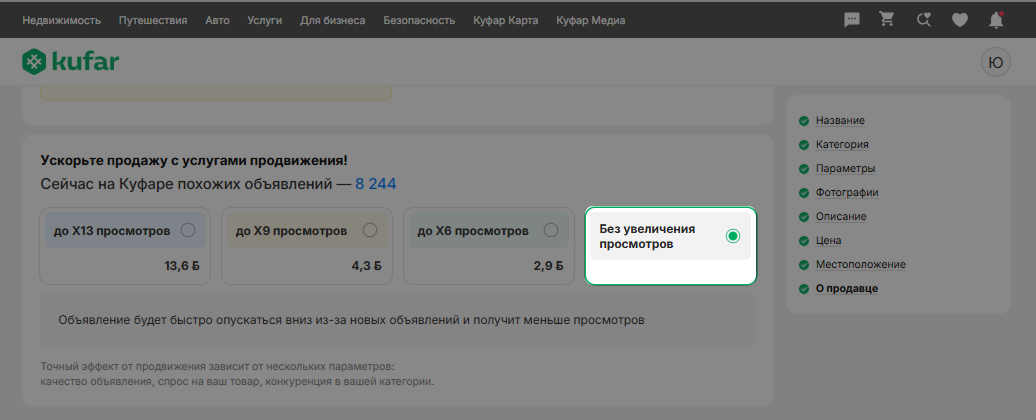Open notifications bell icon

tap(996, 20)
